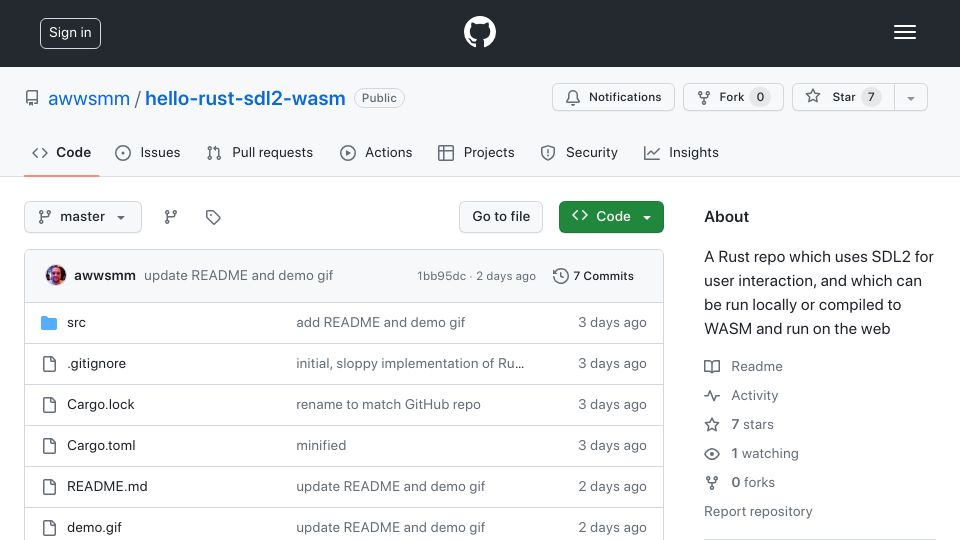
Task: Expand the master branch selector dropdown
Action: point(83,217)
